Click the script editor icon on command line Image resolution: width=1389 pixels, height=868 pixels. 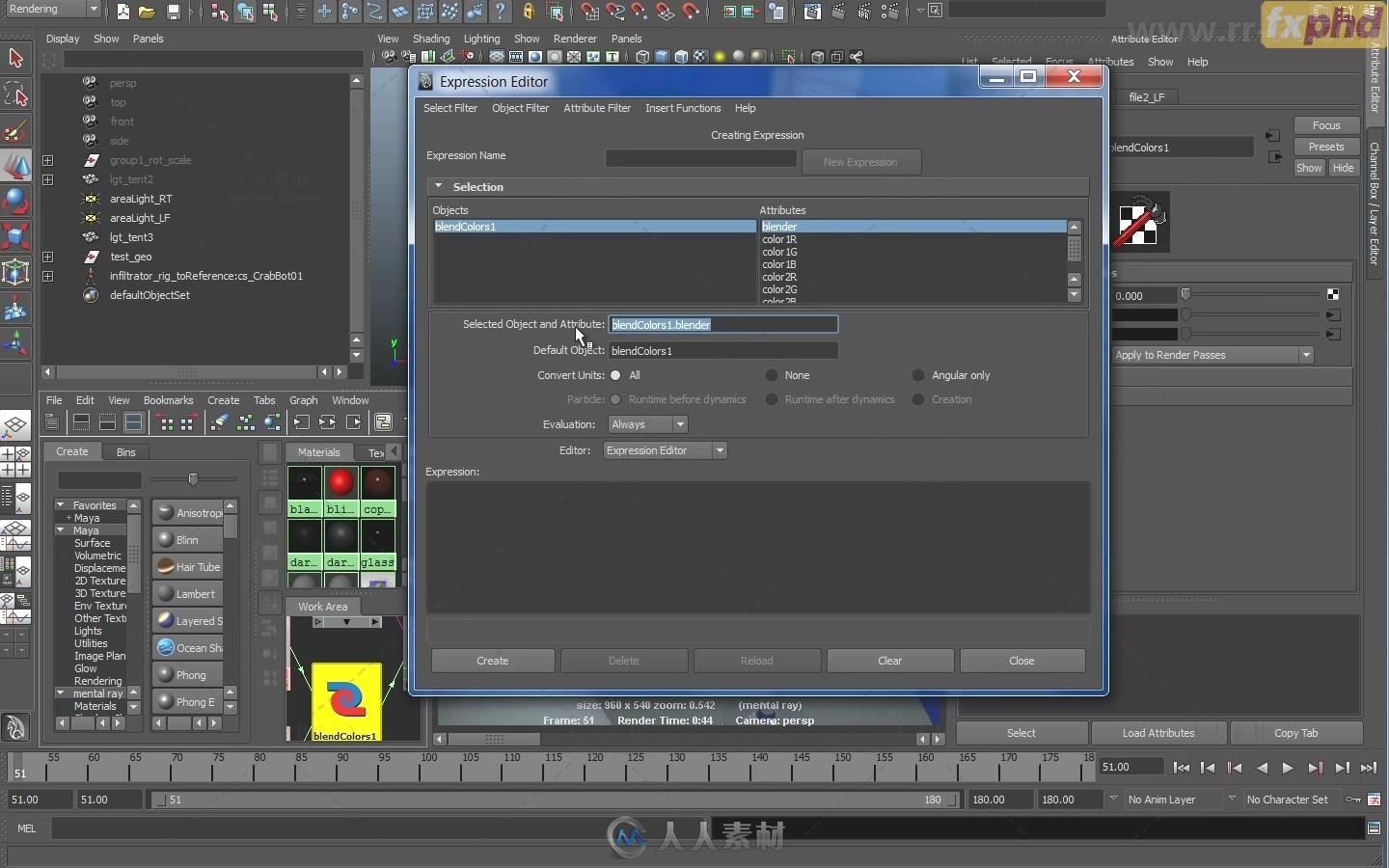1374,828
